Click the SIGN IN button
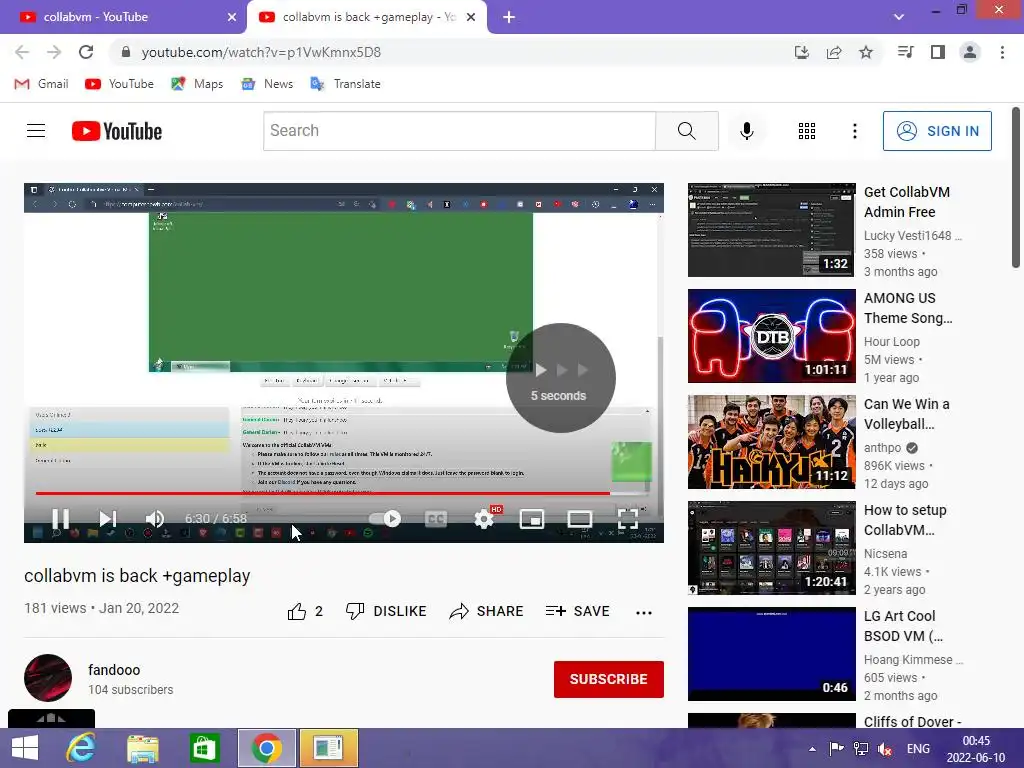The image size is (1024, 768). tap(937, 131)
